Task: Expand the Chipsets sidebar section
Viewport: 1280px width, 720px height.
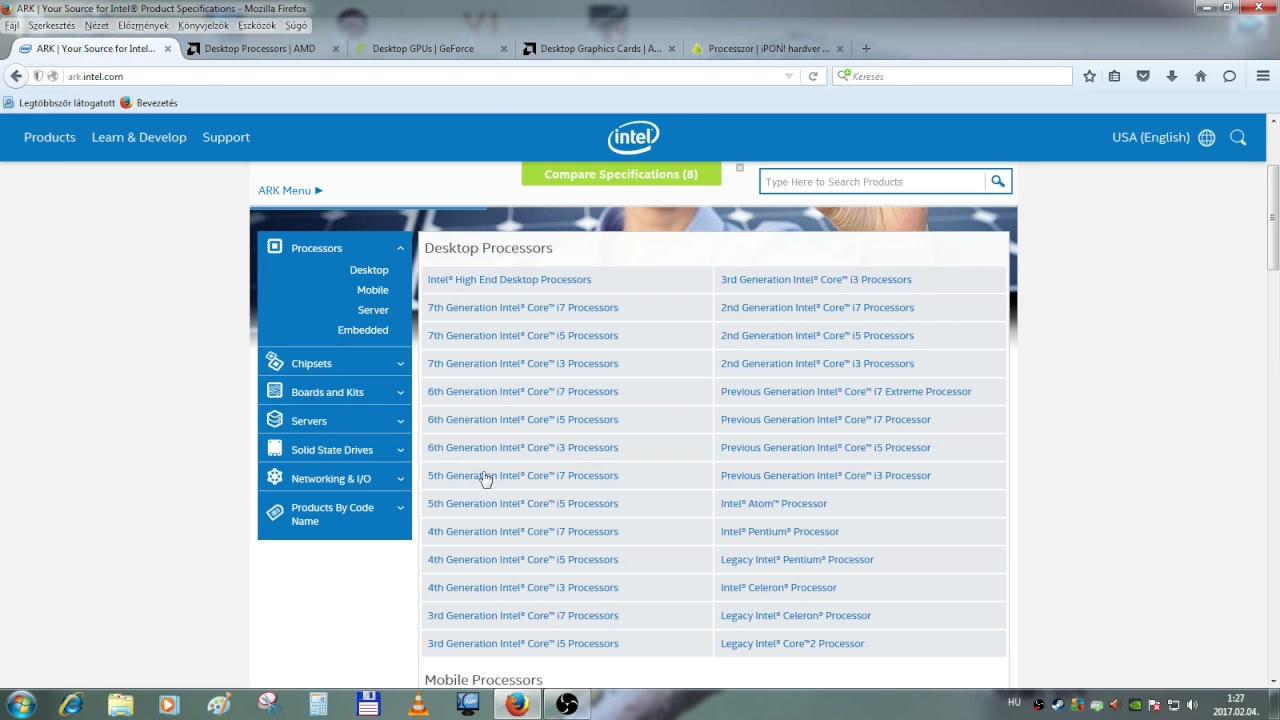Action: pos(400,364)
